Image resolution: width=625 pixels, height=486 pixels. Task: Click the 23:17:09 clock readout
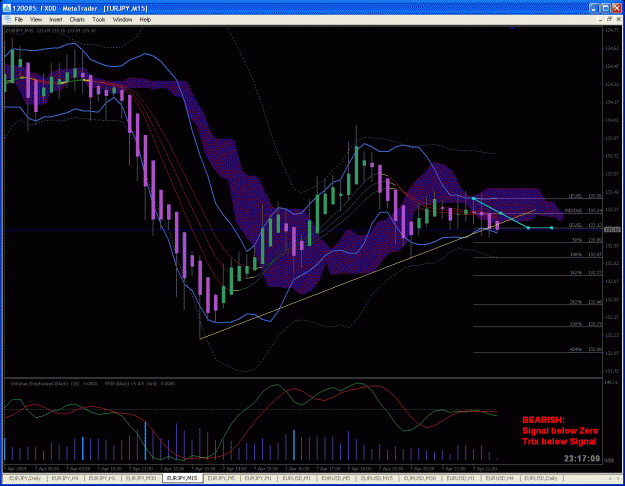(x=582, y=458)
